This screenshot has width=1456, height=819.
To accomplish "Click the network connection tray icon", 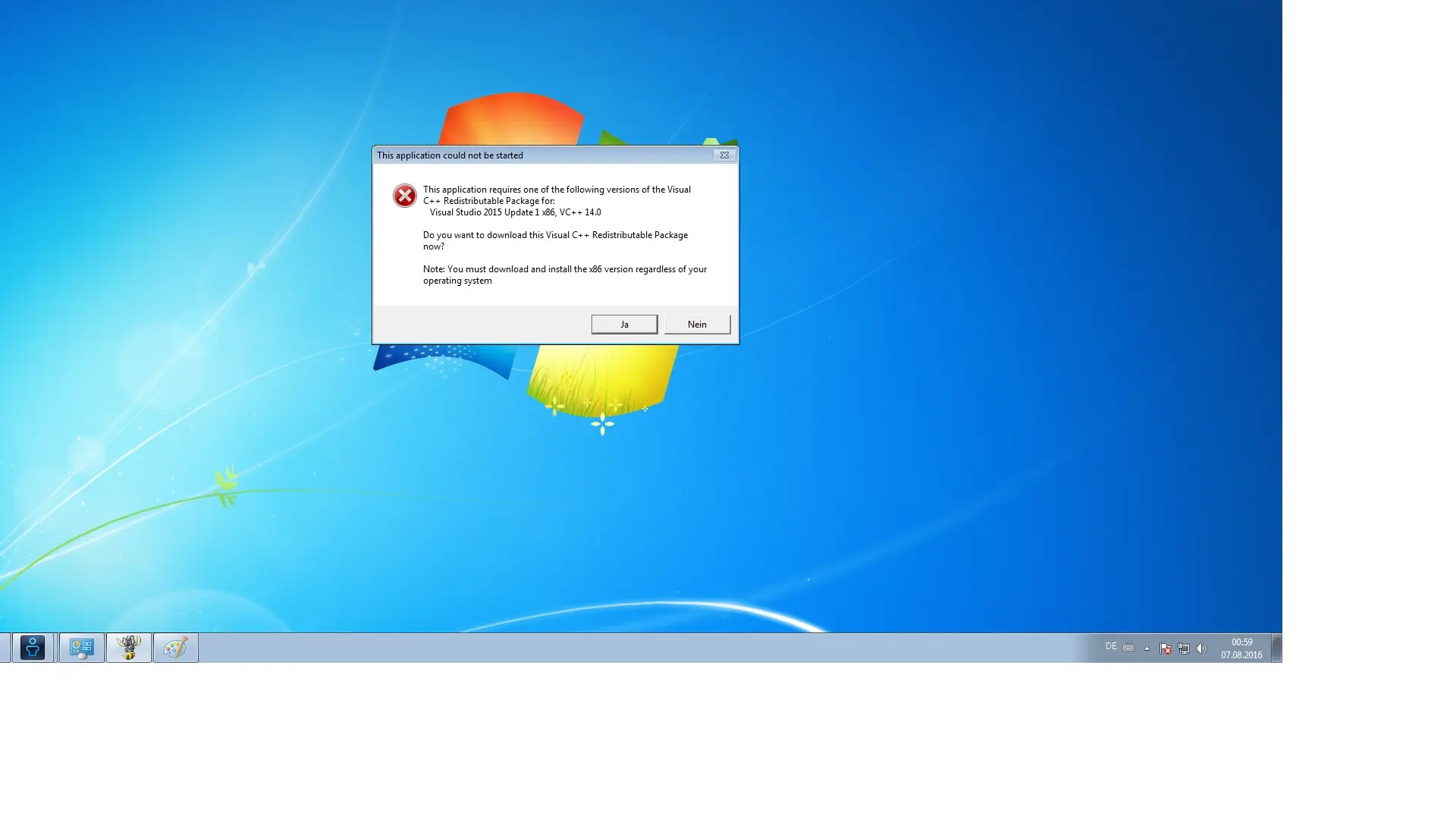I will tap(1184, 648).
